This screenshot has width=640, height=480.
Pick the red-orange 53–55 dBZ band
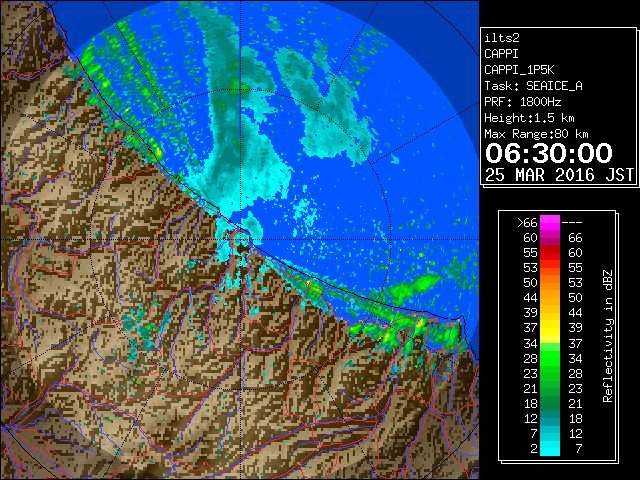point(550,268)
